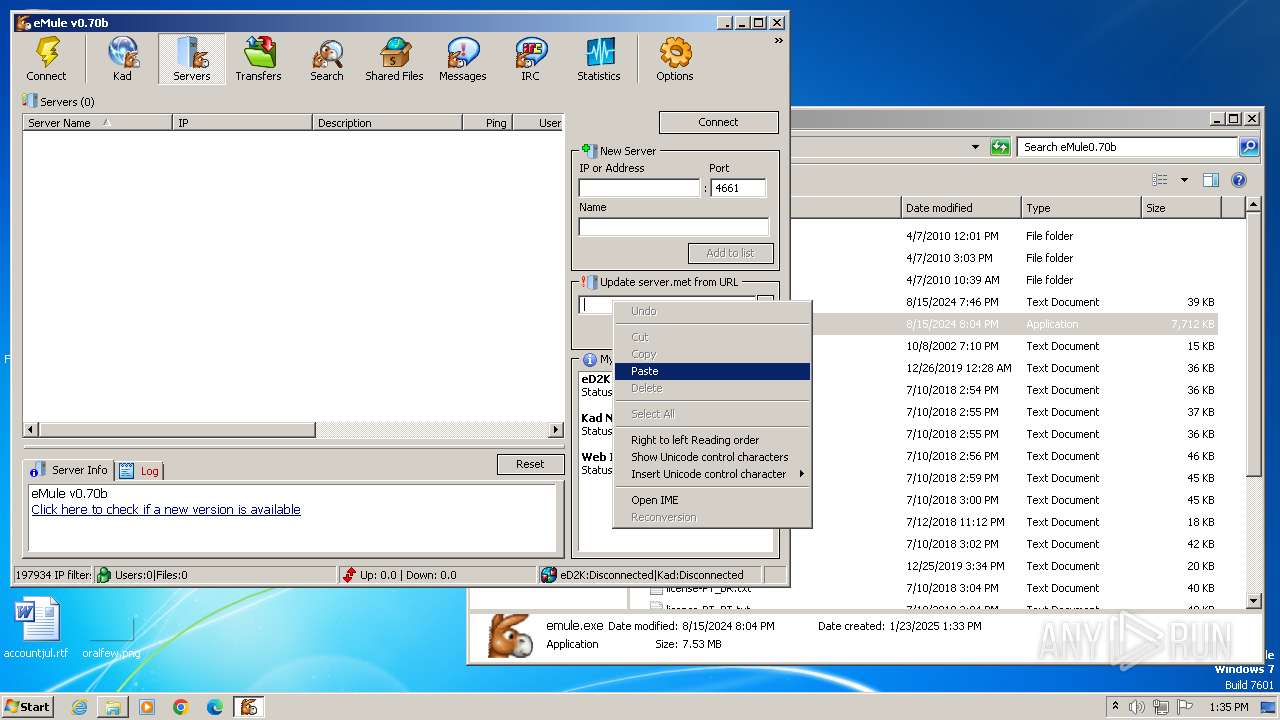This screenshot has height=720, width=1280.
Task: Open the Search view
Action: pyautogui.click(x=326, y=59)
